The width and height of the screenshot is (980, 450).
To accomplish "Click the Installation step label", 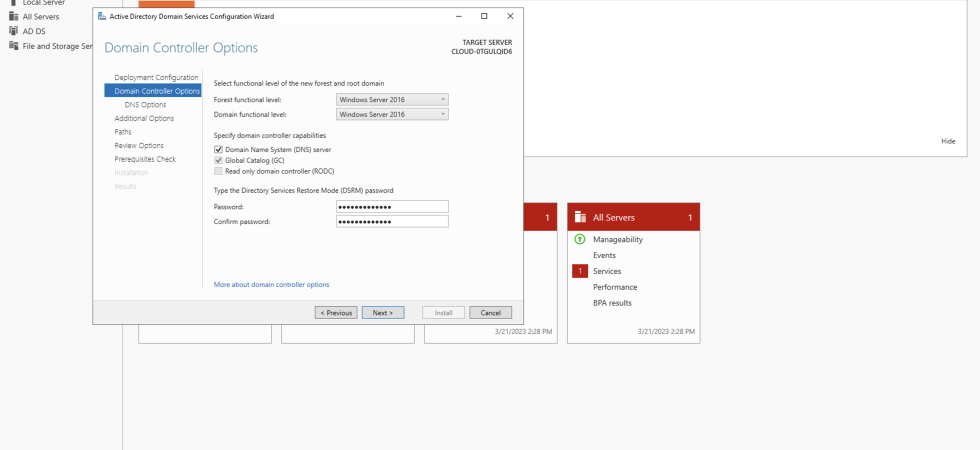I will point(131,173).
